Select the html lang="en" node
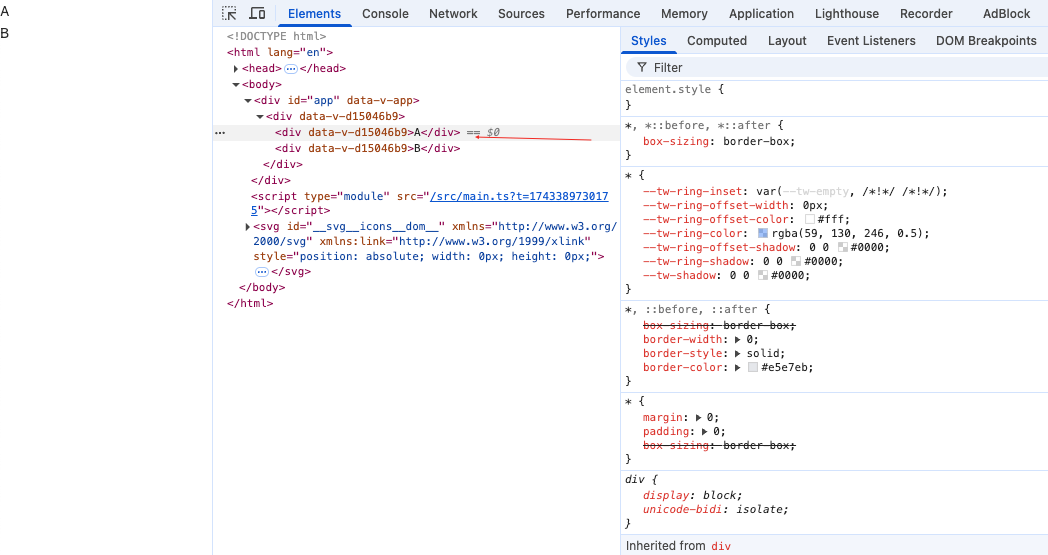The image size is (1048, 555). [x=280, y=52]
